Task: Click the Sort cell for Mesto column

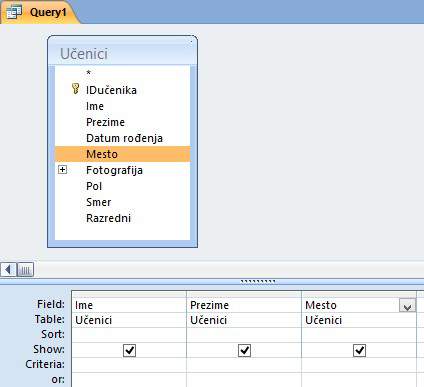Action: coord(359,335)
